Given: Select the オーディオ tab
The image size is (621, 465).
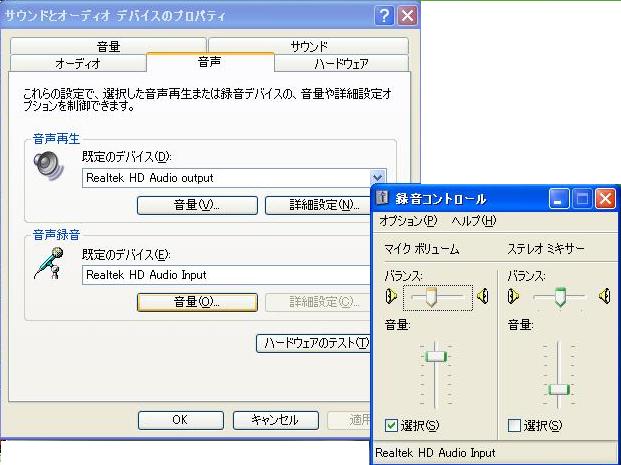Looking at the screenshot, I should 78,63.
